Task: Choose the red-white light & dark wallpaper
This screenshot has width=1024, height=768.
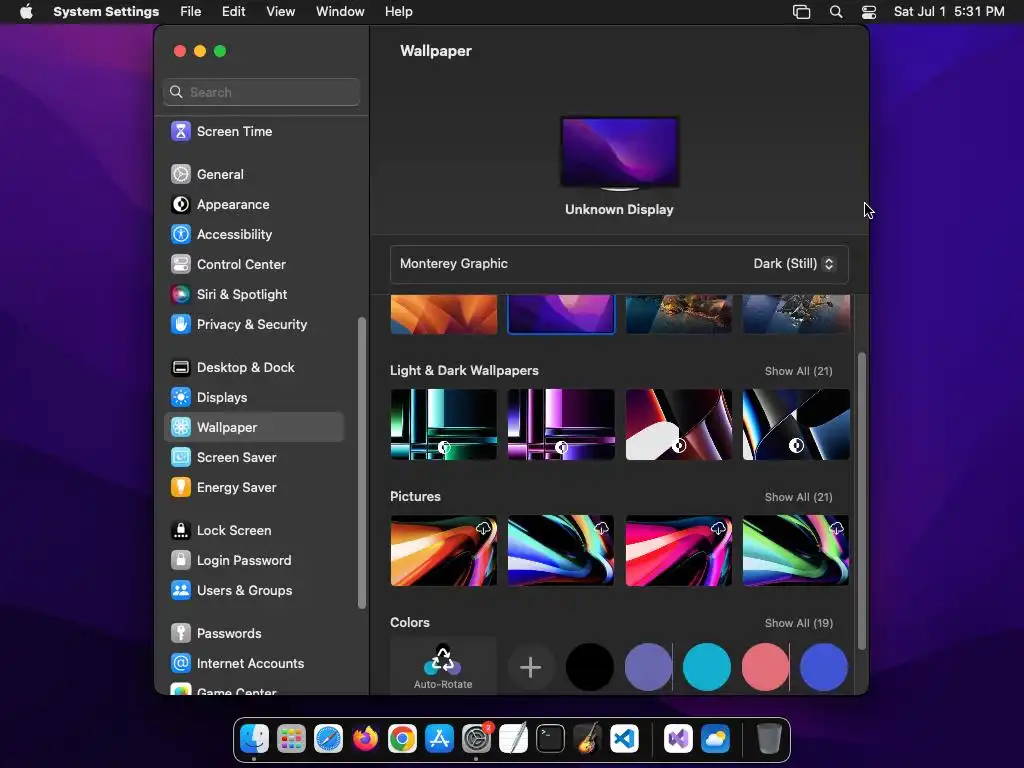Action: pos(679,424)
